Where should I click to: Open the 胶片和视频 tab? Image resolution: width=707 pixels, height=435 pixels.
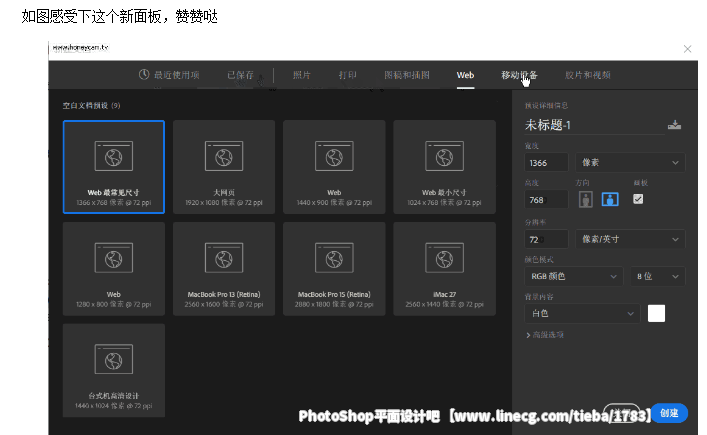point(588,75)
